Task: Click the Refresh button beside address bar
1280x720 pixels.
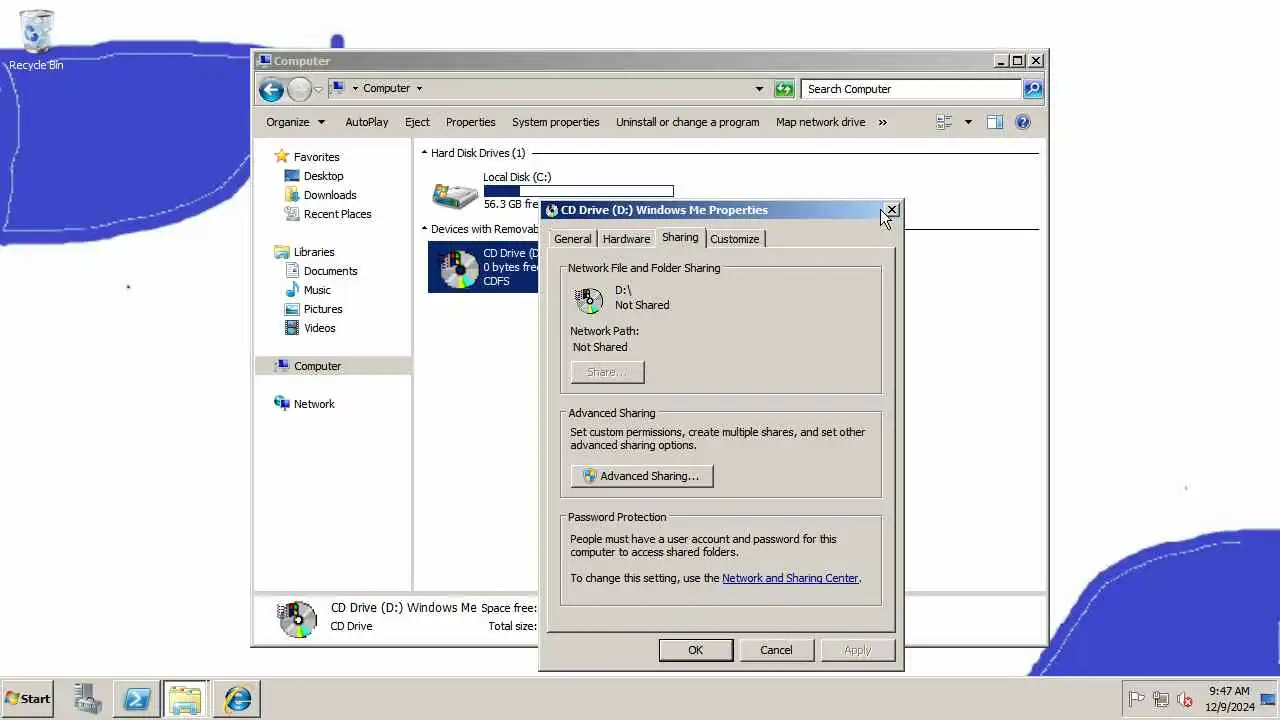Action: [x=784, y=89]
